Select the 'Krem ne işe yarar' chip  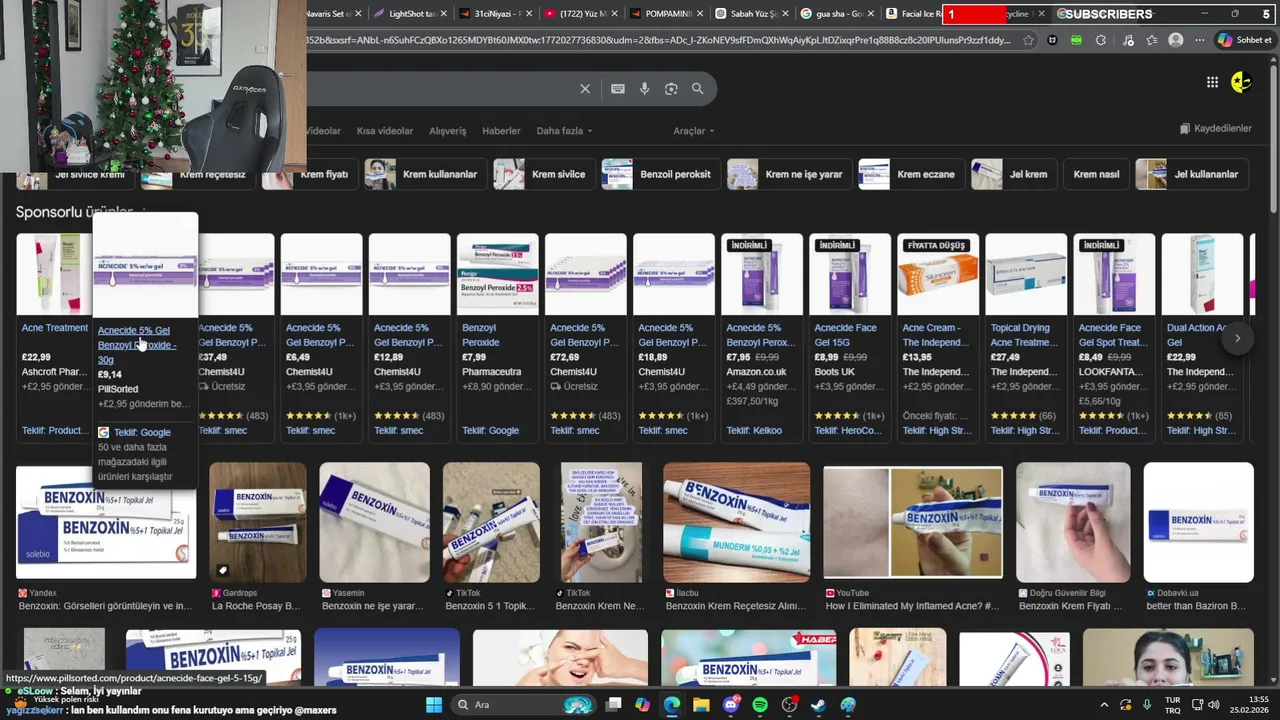coord(789,174)
